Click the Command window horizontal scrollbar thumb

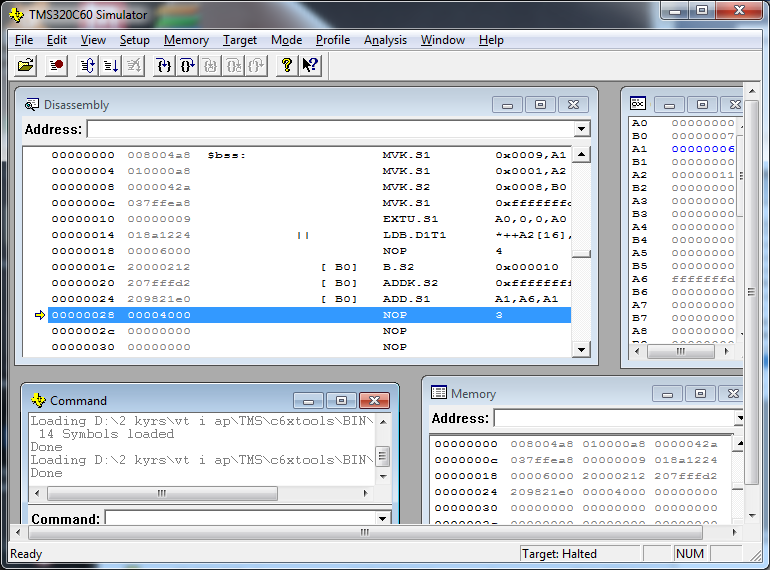[x=162, y=493]
